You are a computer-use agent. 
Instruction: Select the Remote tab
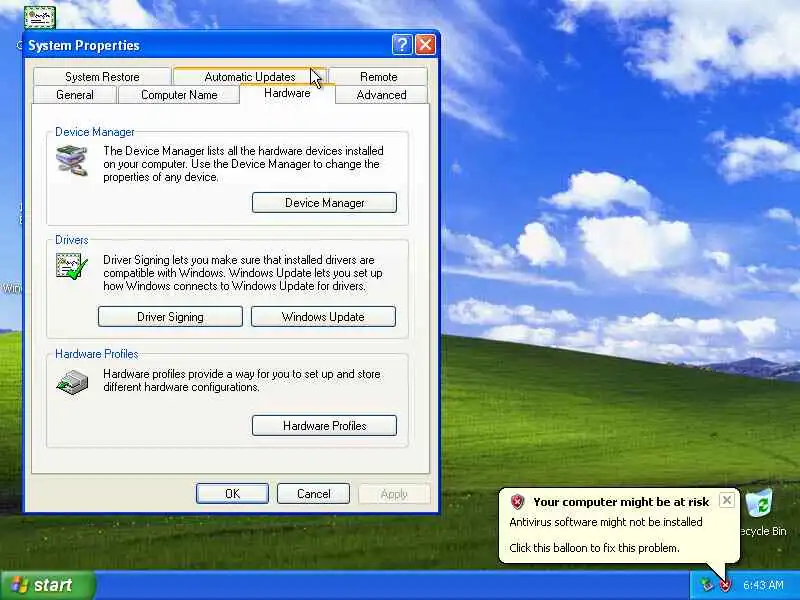tap(379, 77)
